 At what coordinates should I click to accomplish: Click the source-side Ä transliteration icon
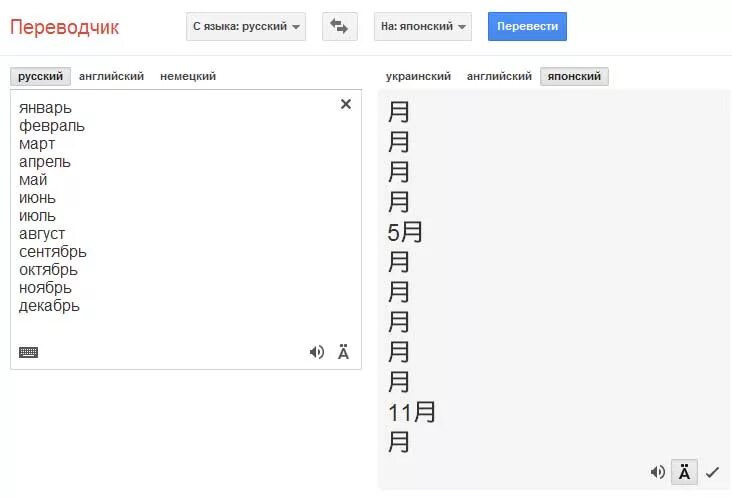pyautogui.click(x=343, y=352)
